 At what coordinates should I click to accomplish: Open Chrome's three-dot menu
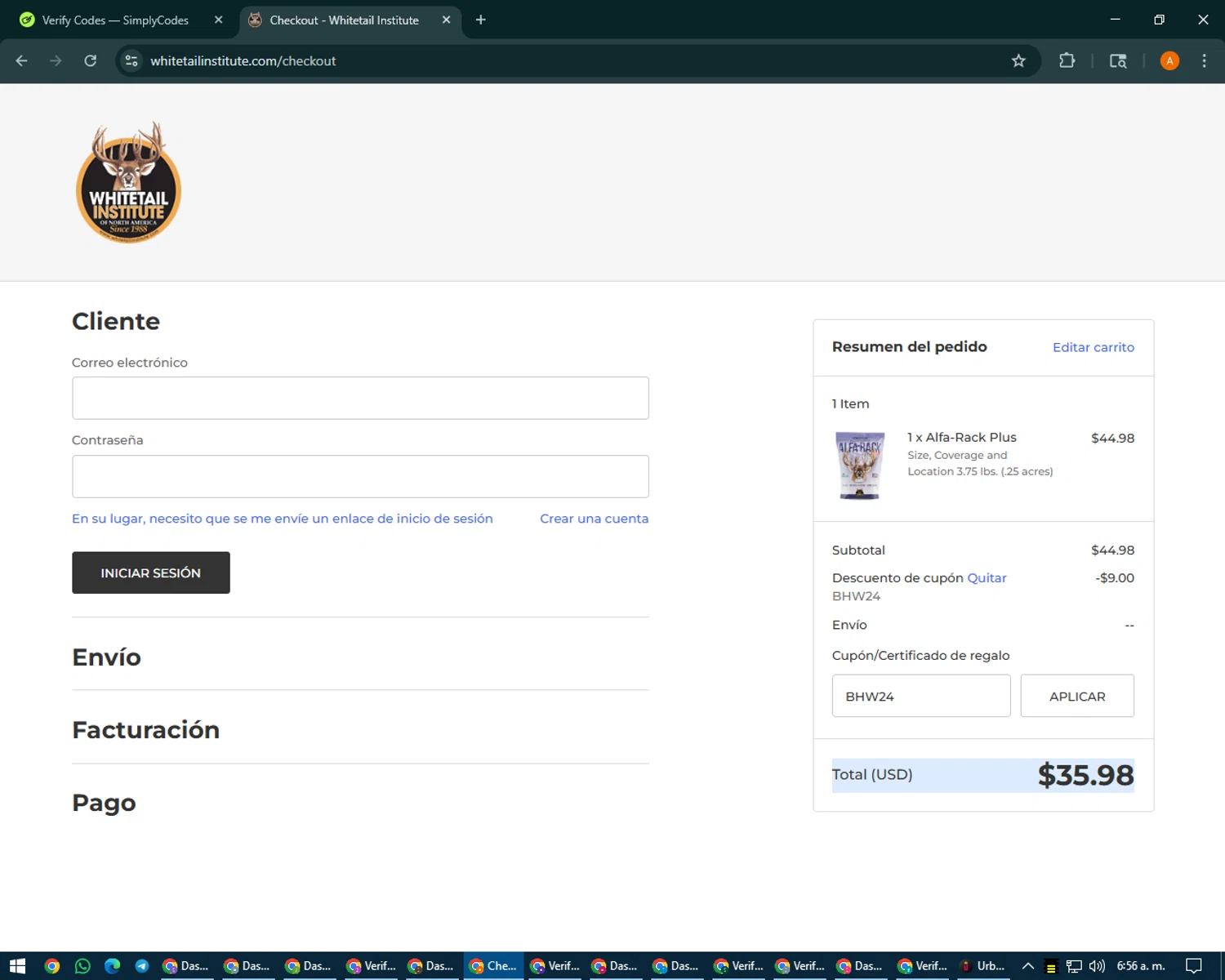[x=1204, y=60]
